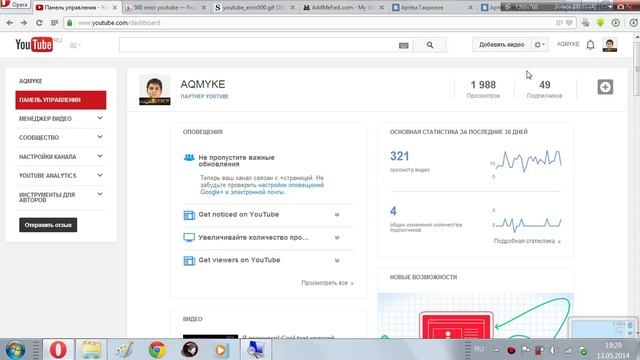Viewport: 640px width, 360px height.
Task: Click Партнер YouTube label
Action: (204, 96)
